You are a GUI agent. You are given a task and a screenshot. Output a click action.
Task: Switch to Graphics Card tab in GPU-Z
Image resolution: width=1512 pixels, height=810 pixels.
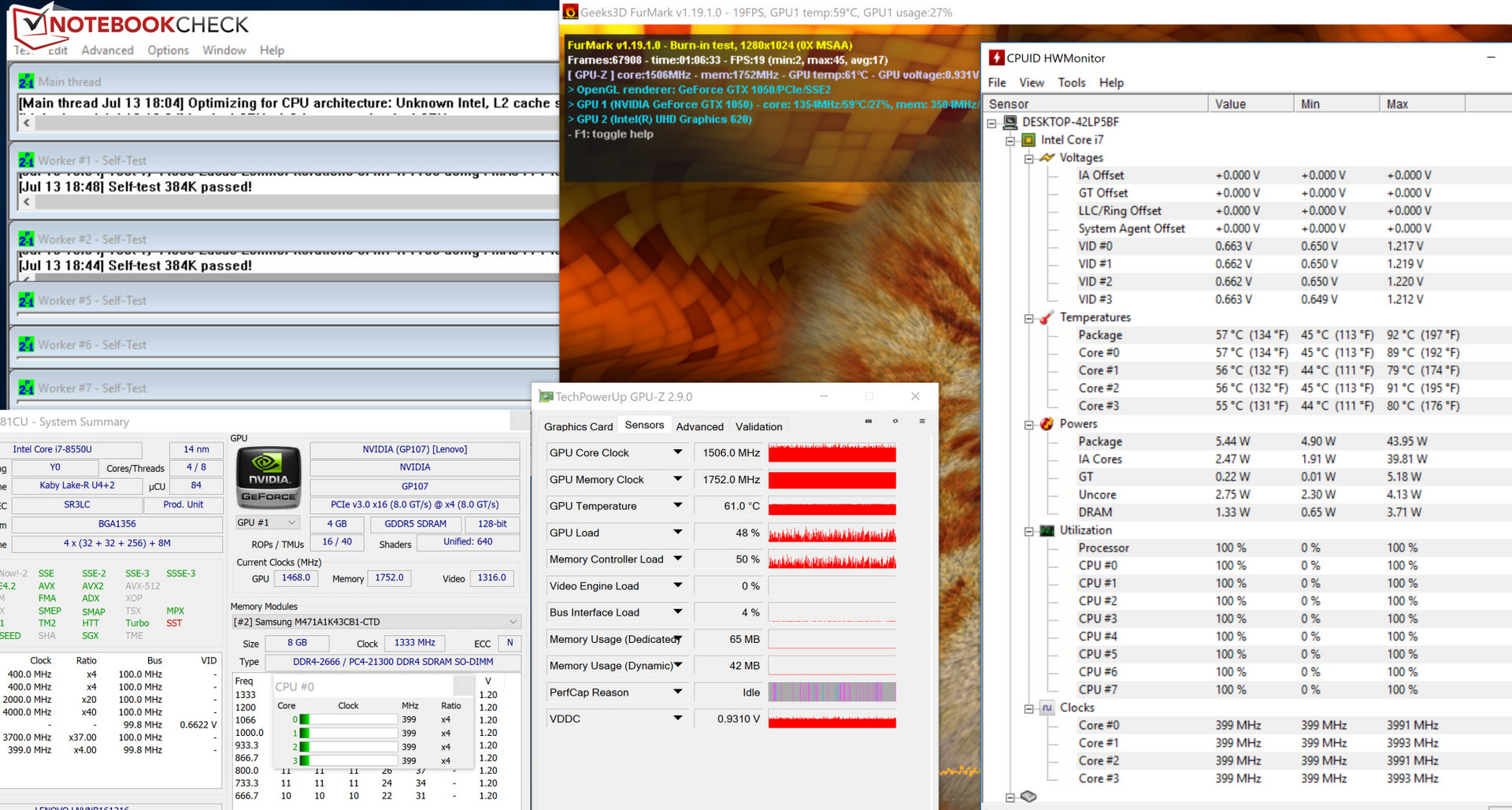[x=578, y=426]
